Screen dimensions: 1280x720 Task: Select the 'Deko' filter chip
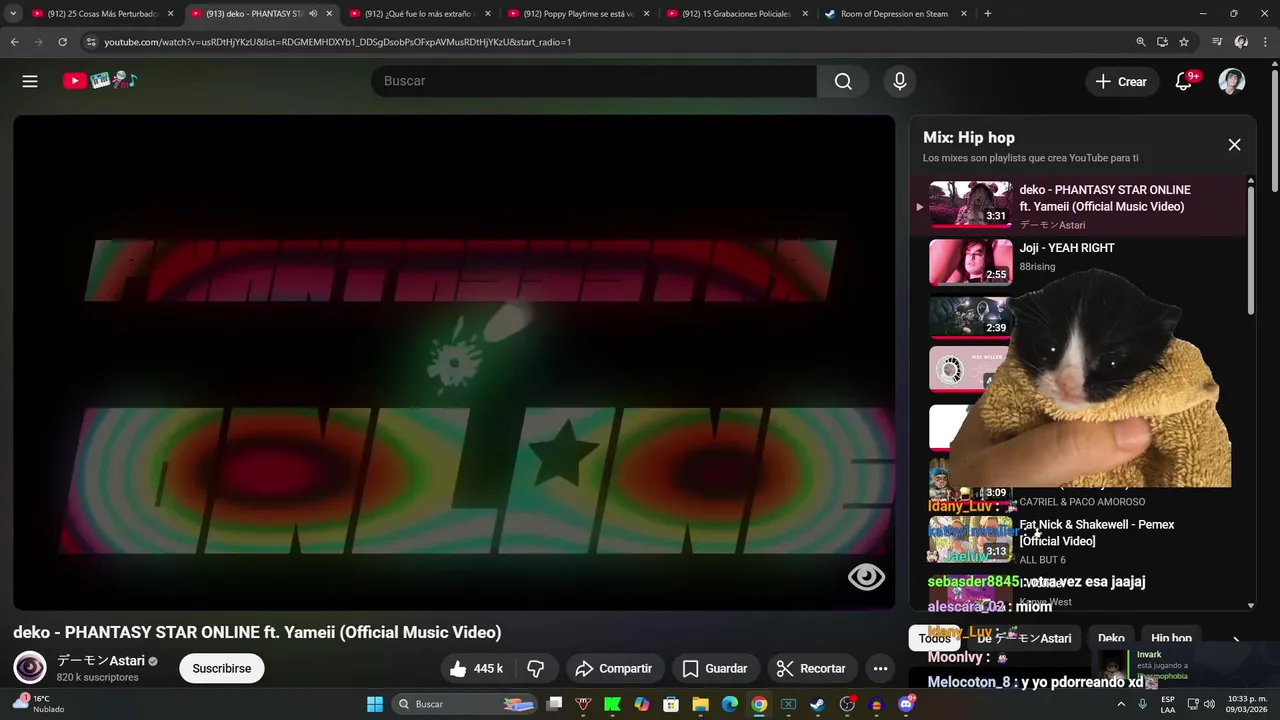pyautogui.click(x=1111, y=638)
